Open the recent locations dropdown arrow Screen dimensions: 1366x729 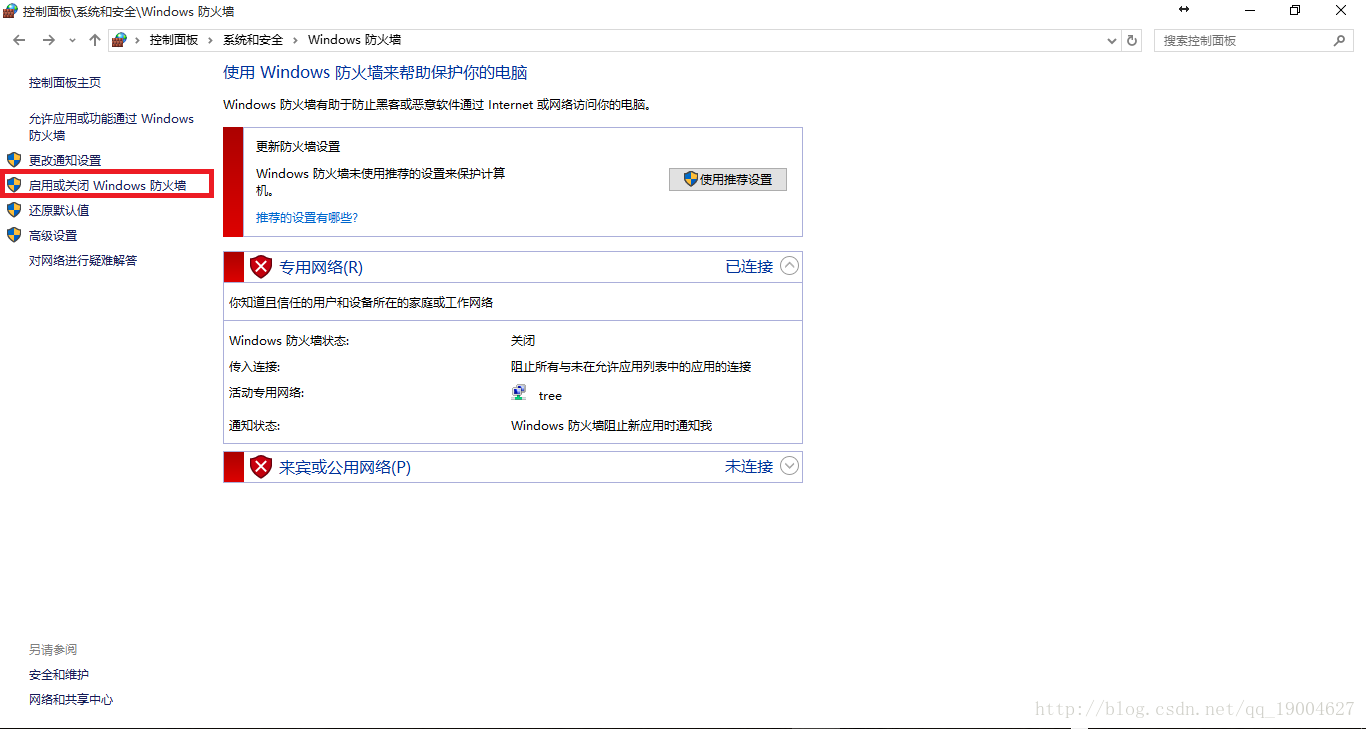click(x=72, y=41)
